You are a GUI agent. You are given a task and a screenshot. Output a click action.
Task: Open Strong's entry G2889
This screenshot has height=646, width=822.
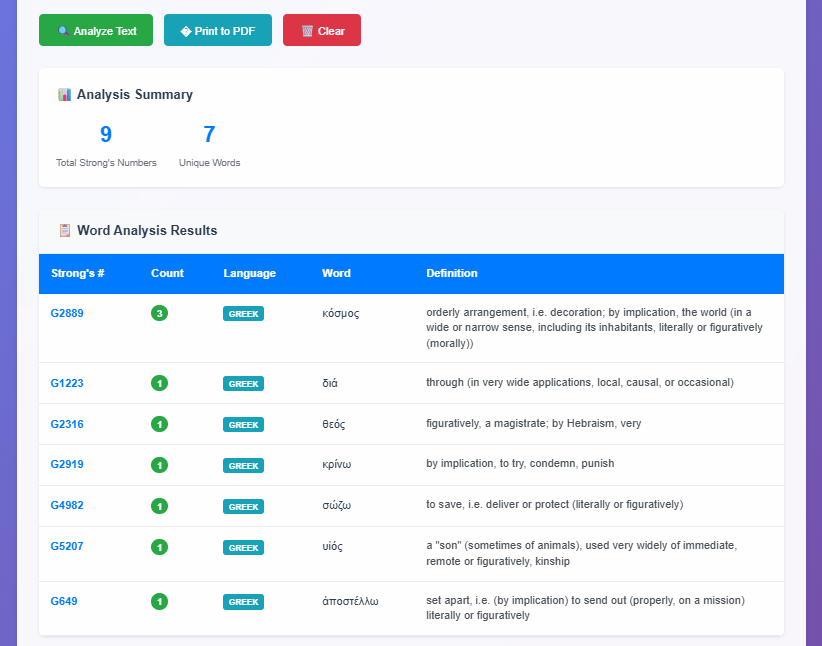point(66,313)
